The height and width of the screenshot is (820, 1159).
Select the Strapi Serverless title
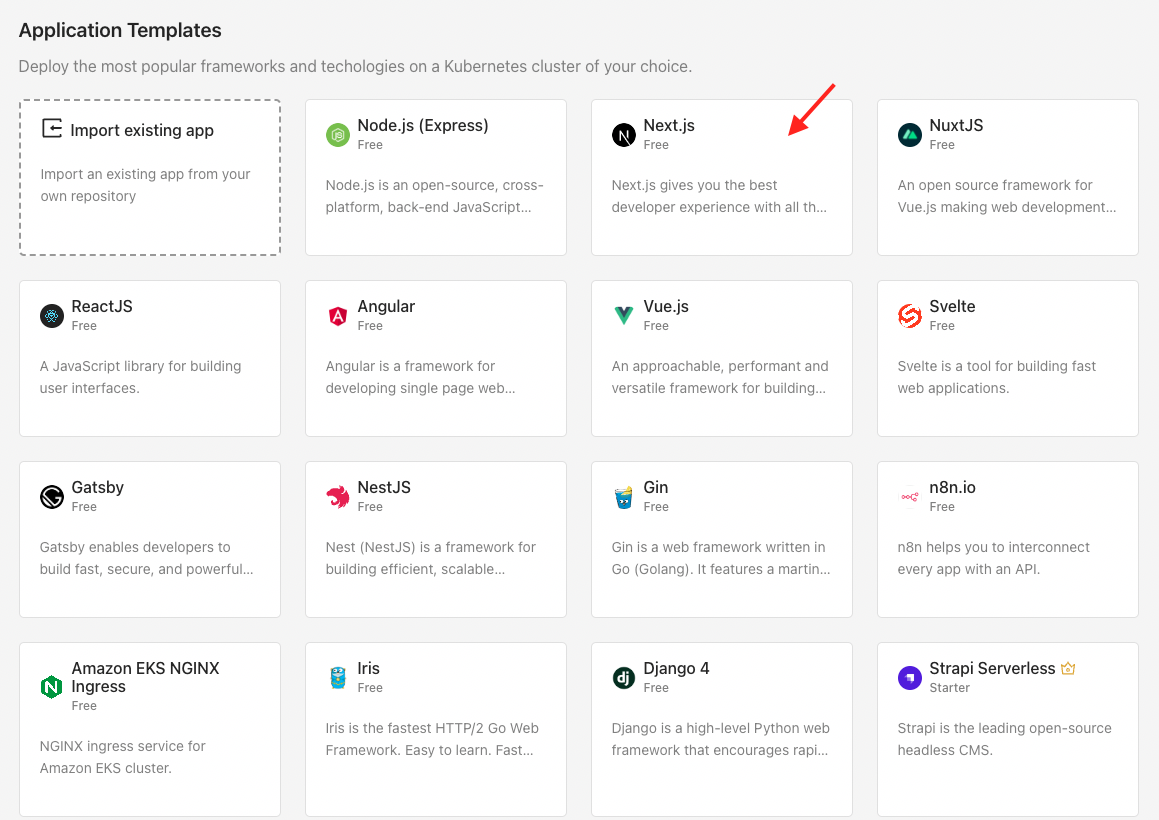[992, 668]
